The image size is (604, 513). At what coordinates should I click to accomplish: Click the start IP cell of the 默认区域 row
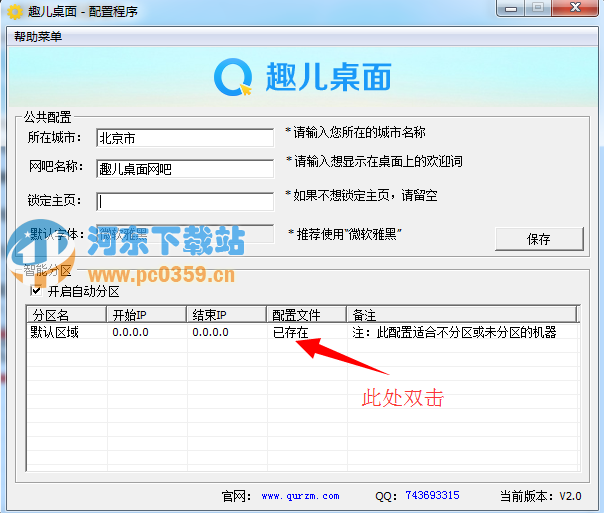(x=130, y=332)
